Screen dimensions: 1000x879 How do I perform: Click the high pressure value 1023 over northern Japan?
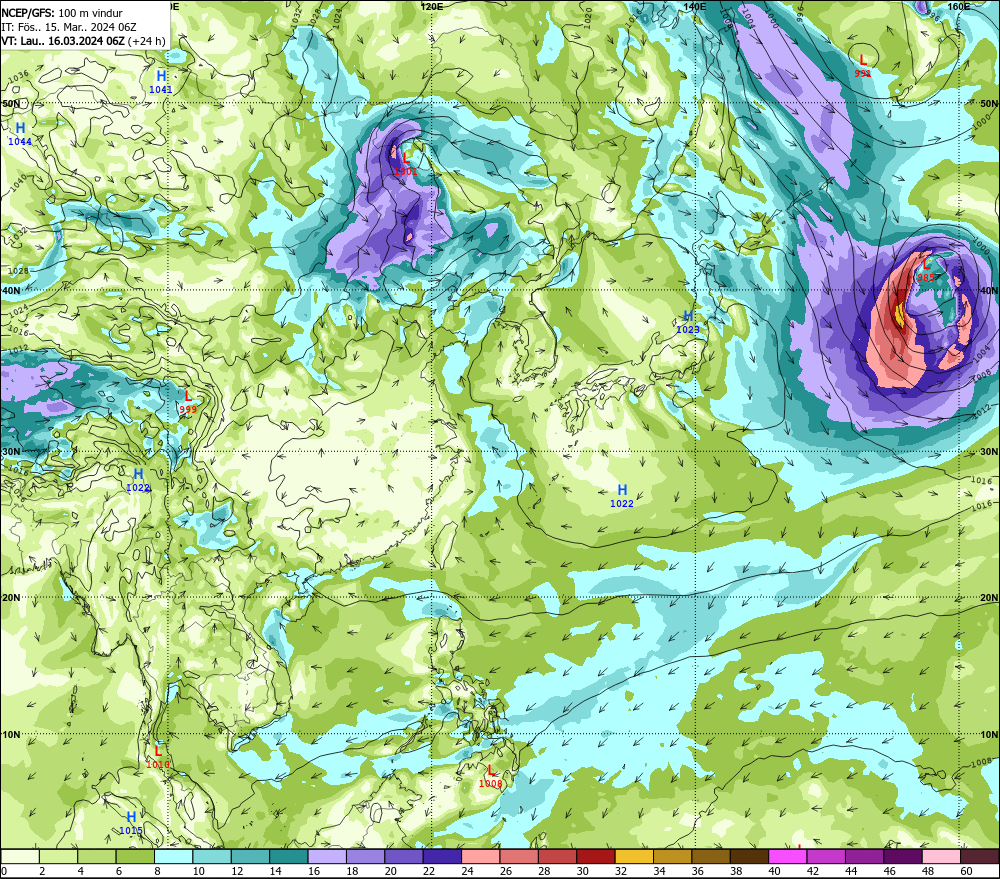tap(688, 330)
